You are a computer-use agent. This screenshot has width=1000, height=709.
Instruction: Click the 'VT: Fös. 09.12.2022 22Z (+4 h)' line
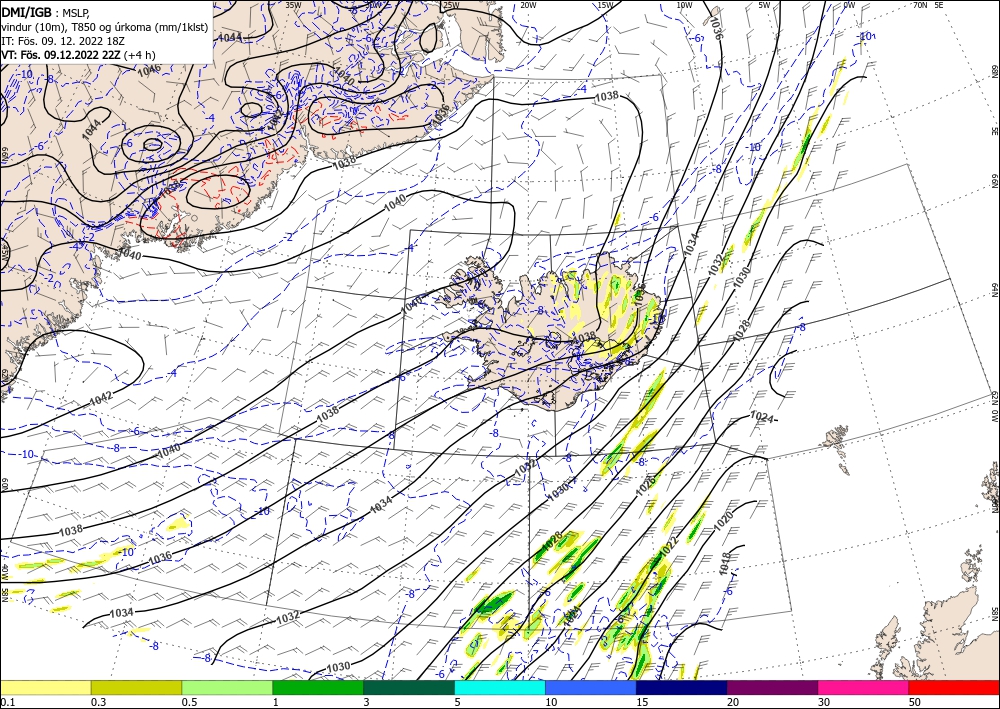(x=78, y=54)
